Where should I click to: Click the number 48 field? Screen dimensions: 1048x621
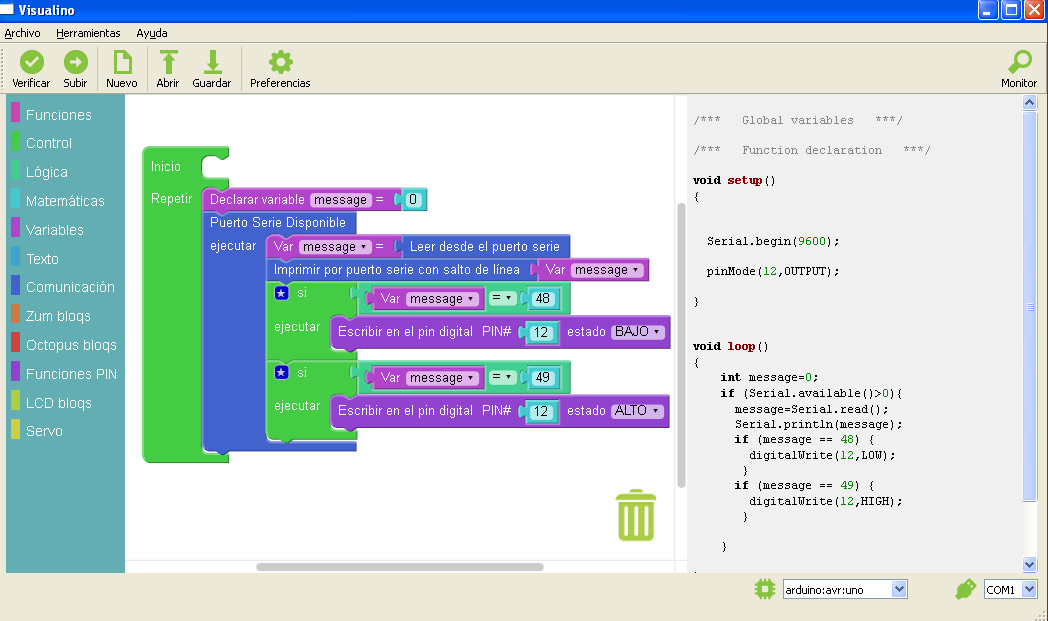tap(543, 299)
